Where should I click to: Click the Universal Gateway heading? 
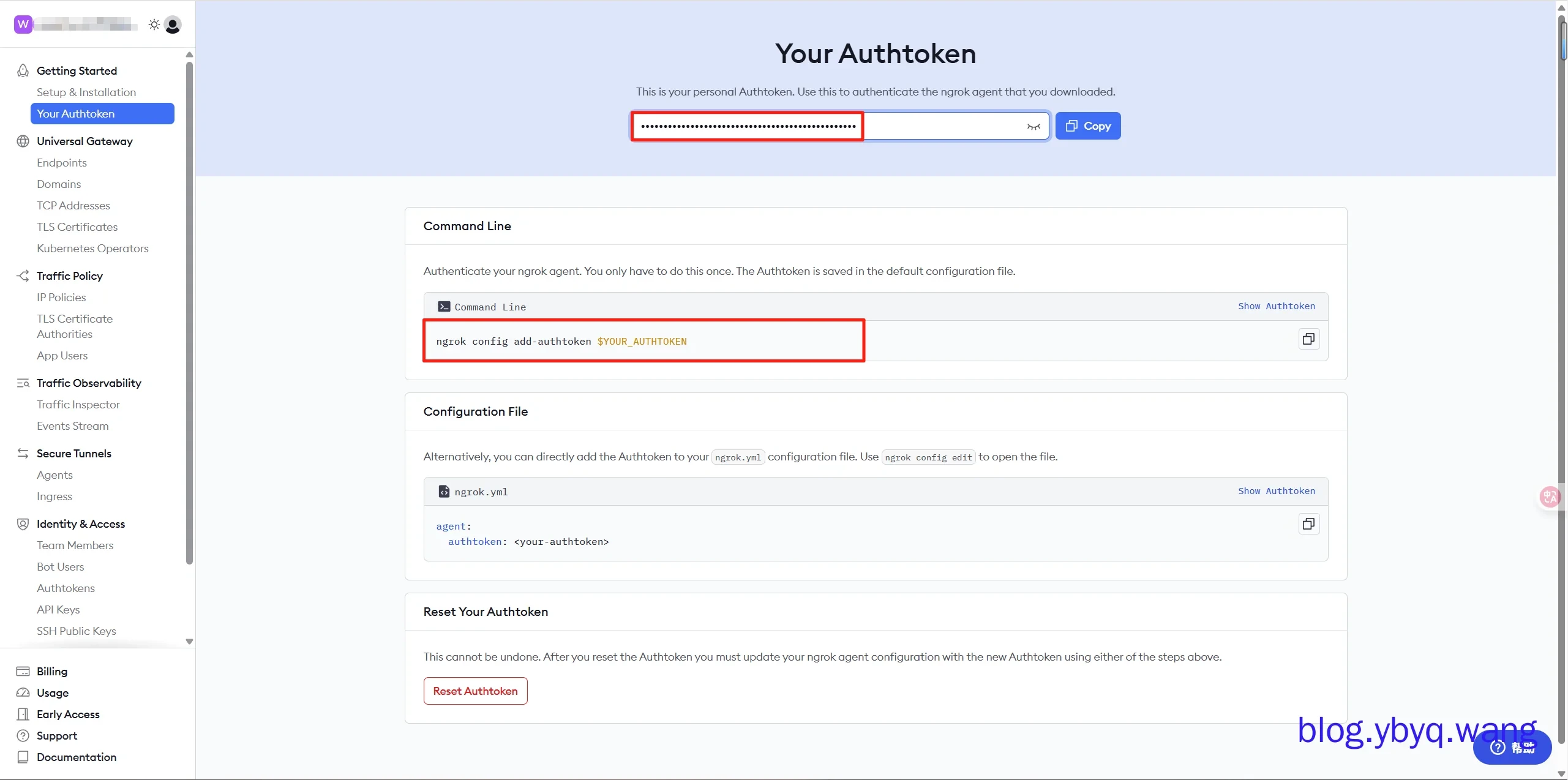[x=84, y=141]
